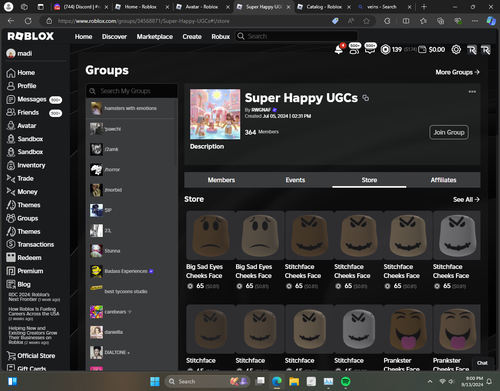Click the Edge icon in the taskbar
Viewport: 500px width, 391px height.
pos(277,381)
